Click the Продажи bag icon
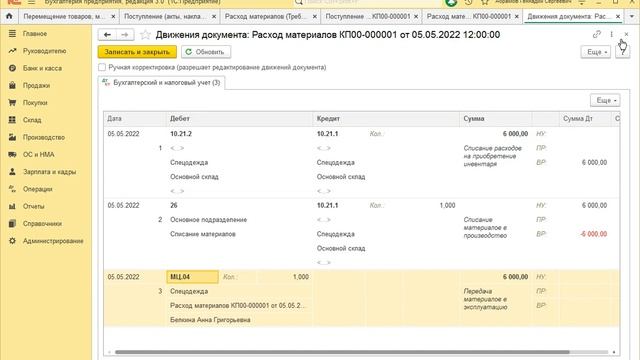 point(12,85)
